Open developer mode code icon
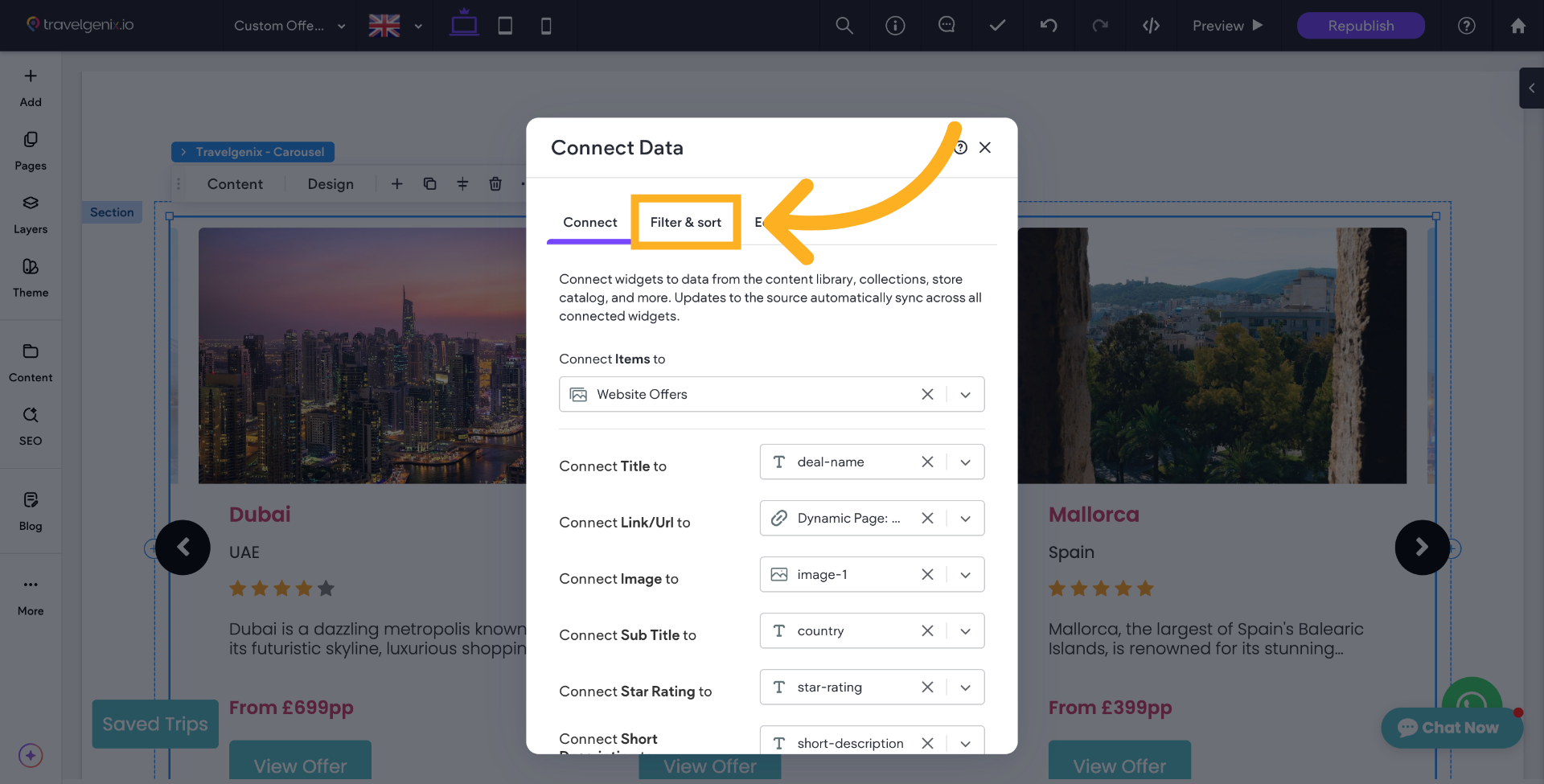 click(x=1151, y=26)
